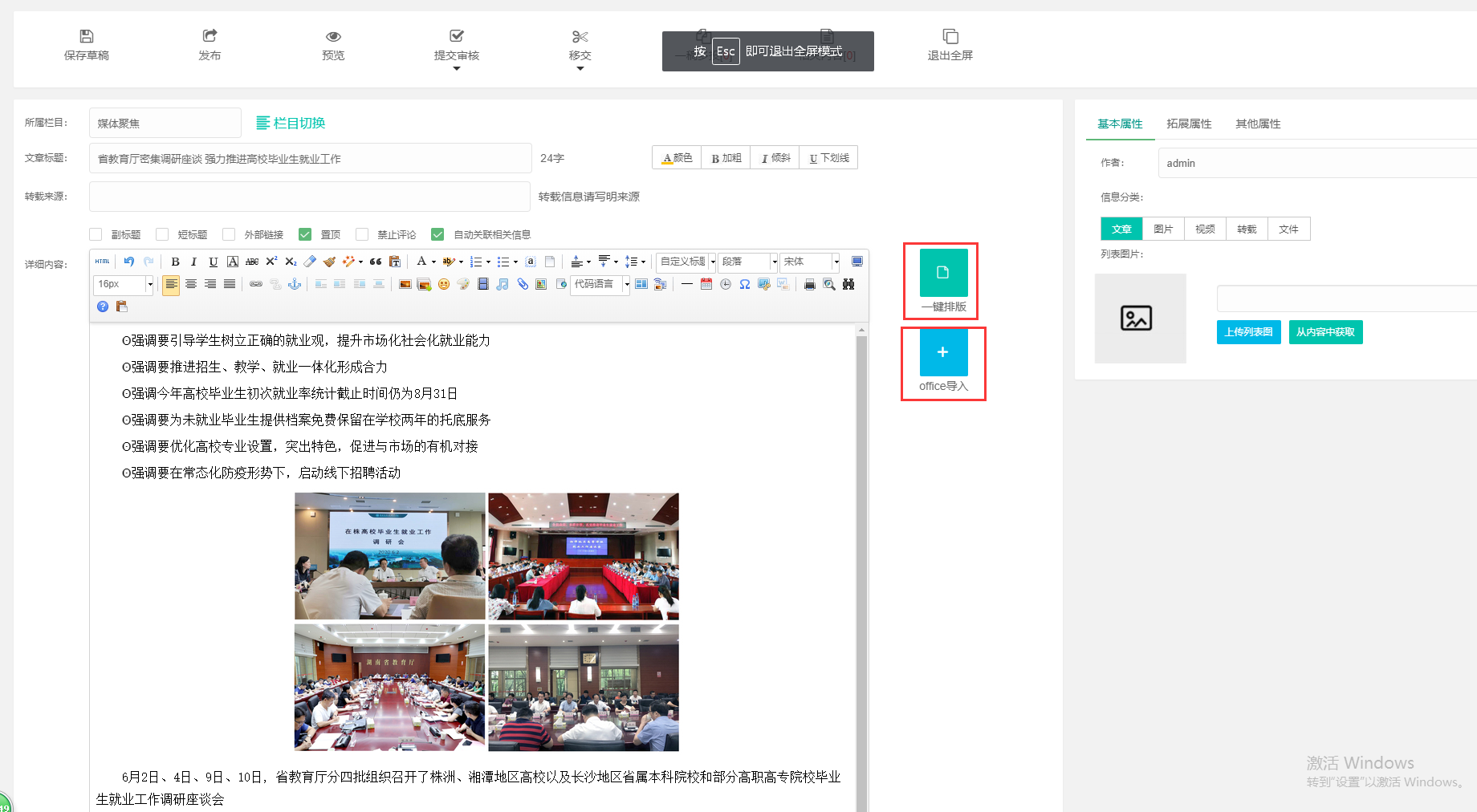This screenshot has width=1477, height=812.
Task: Insert an anchor with the anchor icon
Action: click(x=295, y=284)
